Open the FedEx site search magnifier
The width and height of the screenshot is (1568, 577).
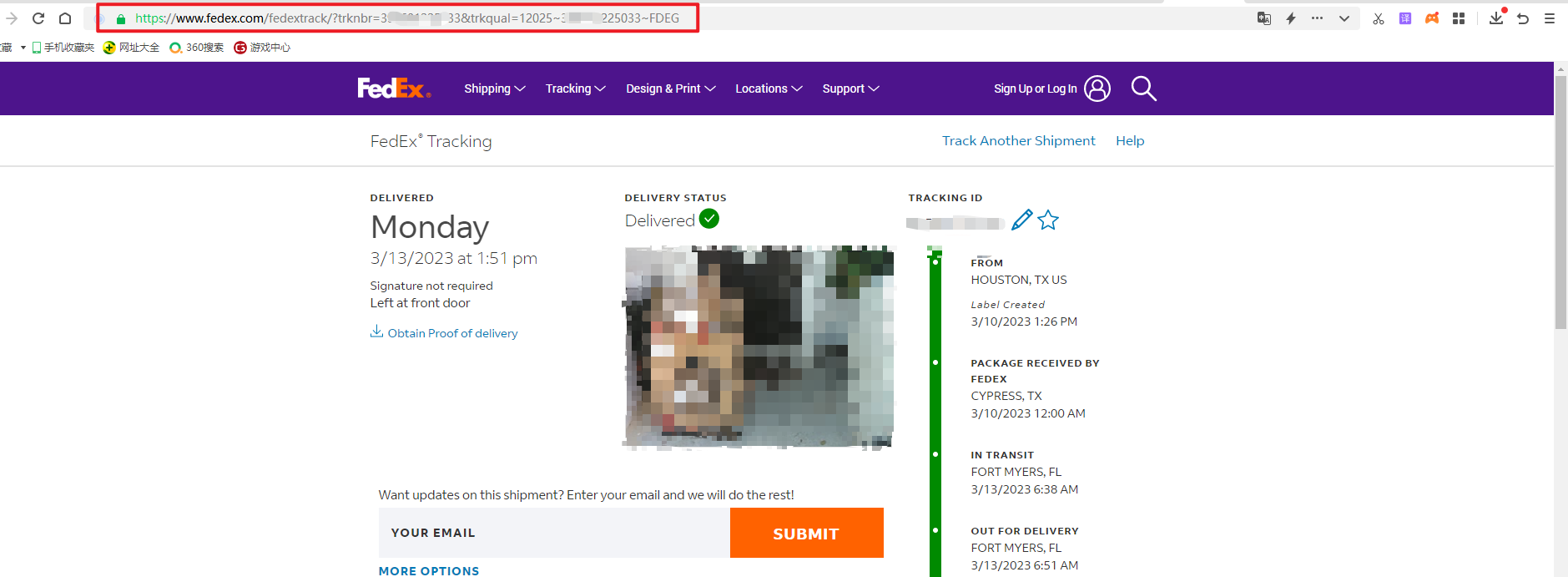coord(1143,89)
